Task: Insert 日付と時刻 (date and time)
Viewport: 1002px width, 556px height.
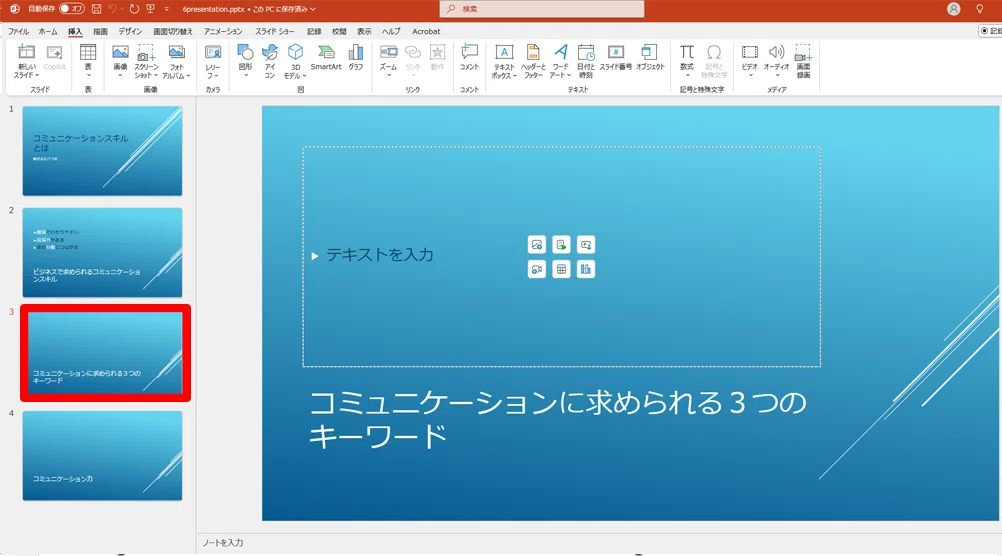Action: coord(586,61)
